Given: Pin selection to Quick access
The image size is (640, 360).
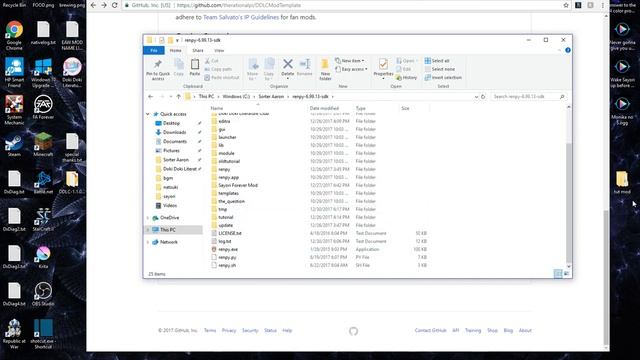Looking at the screenshot, I should [158, 69].
